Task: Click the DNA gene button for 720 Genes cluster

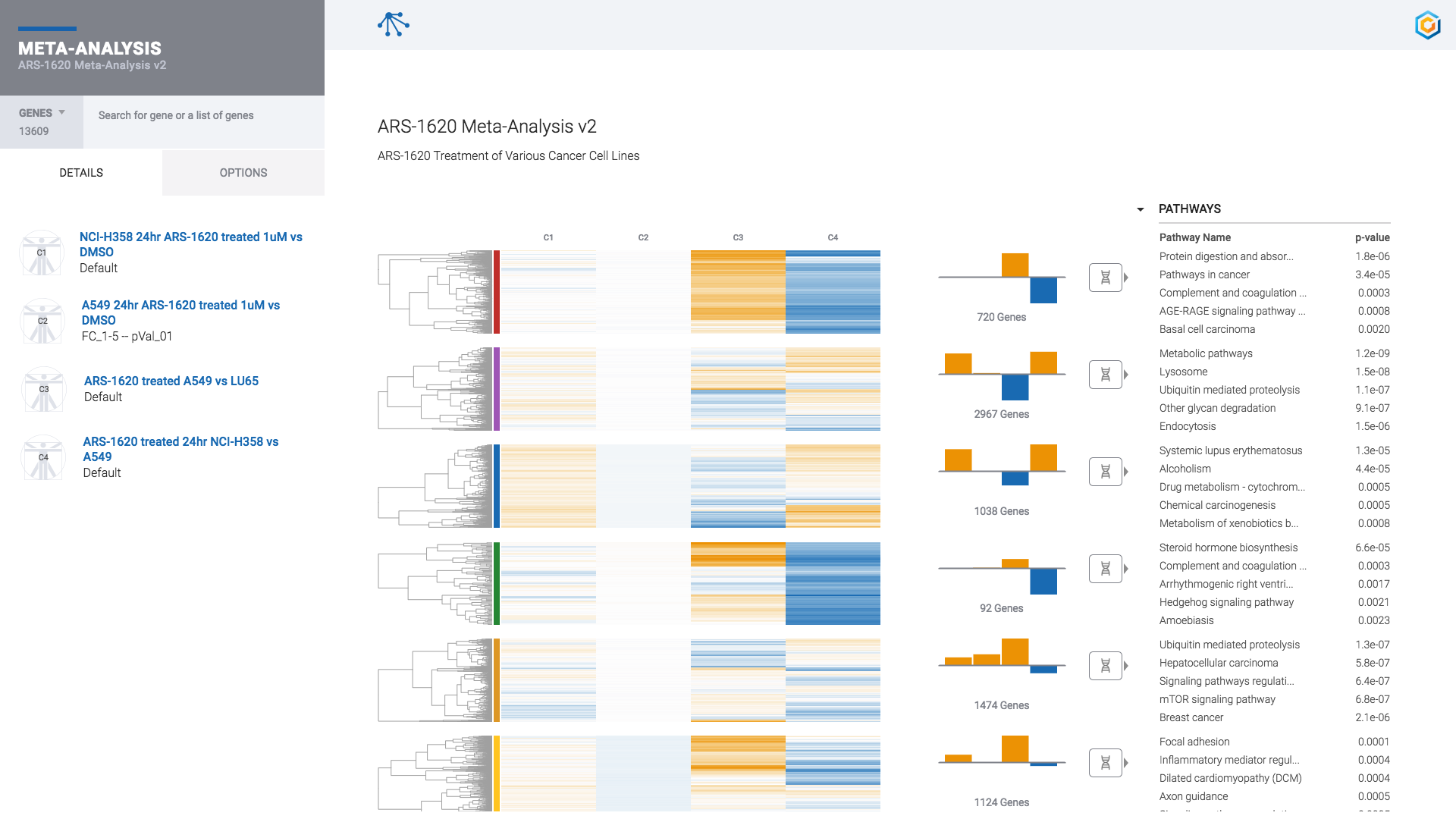Action: pos(1105,278)
